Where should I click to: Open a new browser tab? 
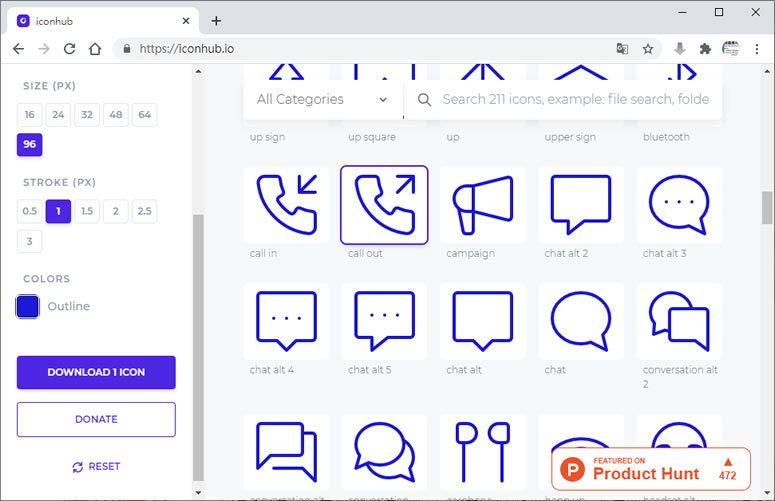(x=216, y=21)
